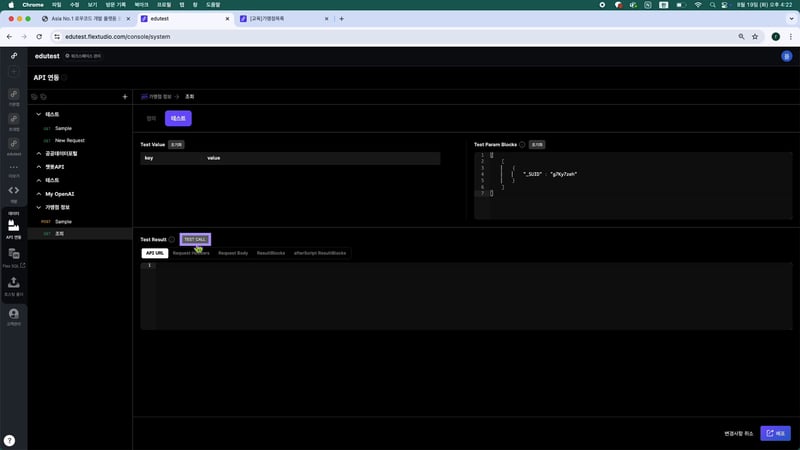The image size is (800, 450).
Task: Switch to the afterScript ResultBlocks tab
Action: tap(320, 253)
